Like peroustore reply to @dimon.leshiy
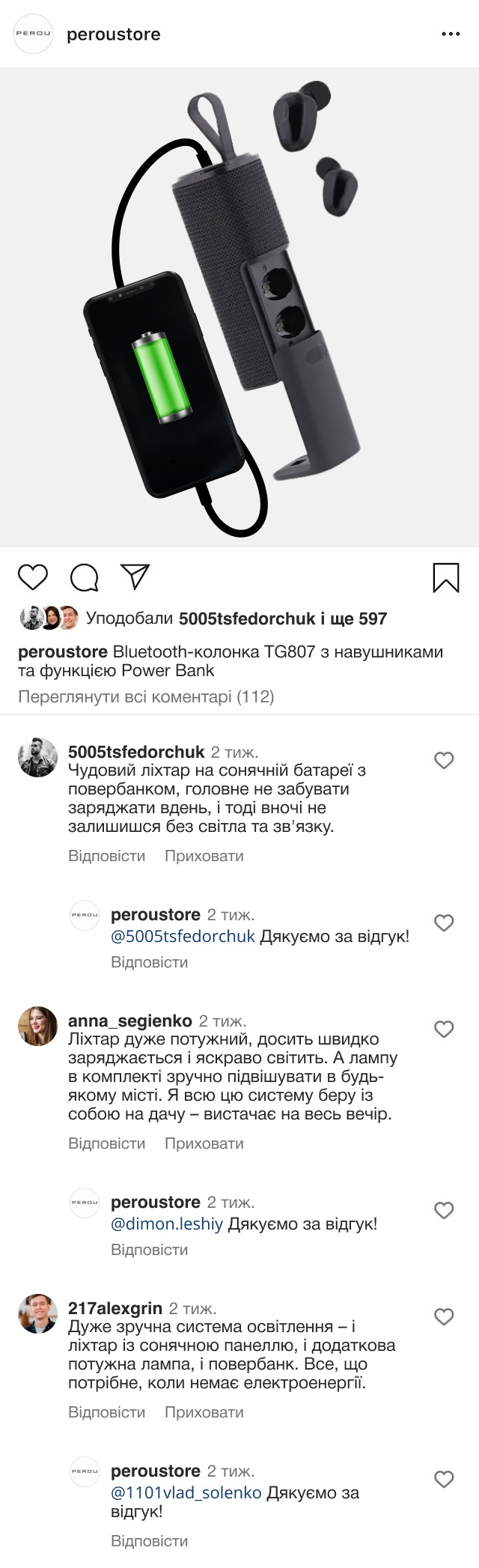 444,1211
